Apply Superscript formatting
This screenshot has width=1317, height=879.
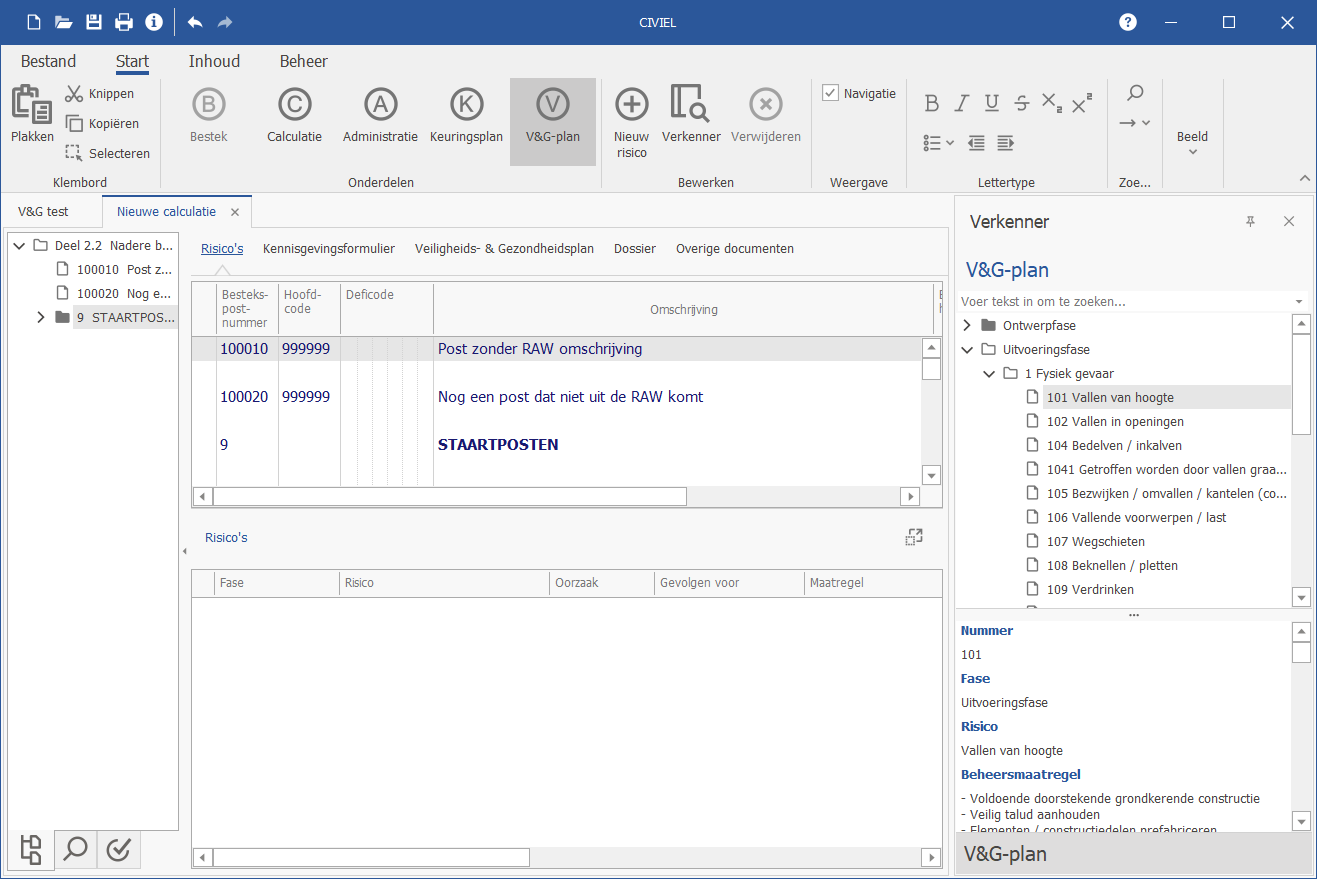(1082, 103)
